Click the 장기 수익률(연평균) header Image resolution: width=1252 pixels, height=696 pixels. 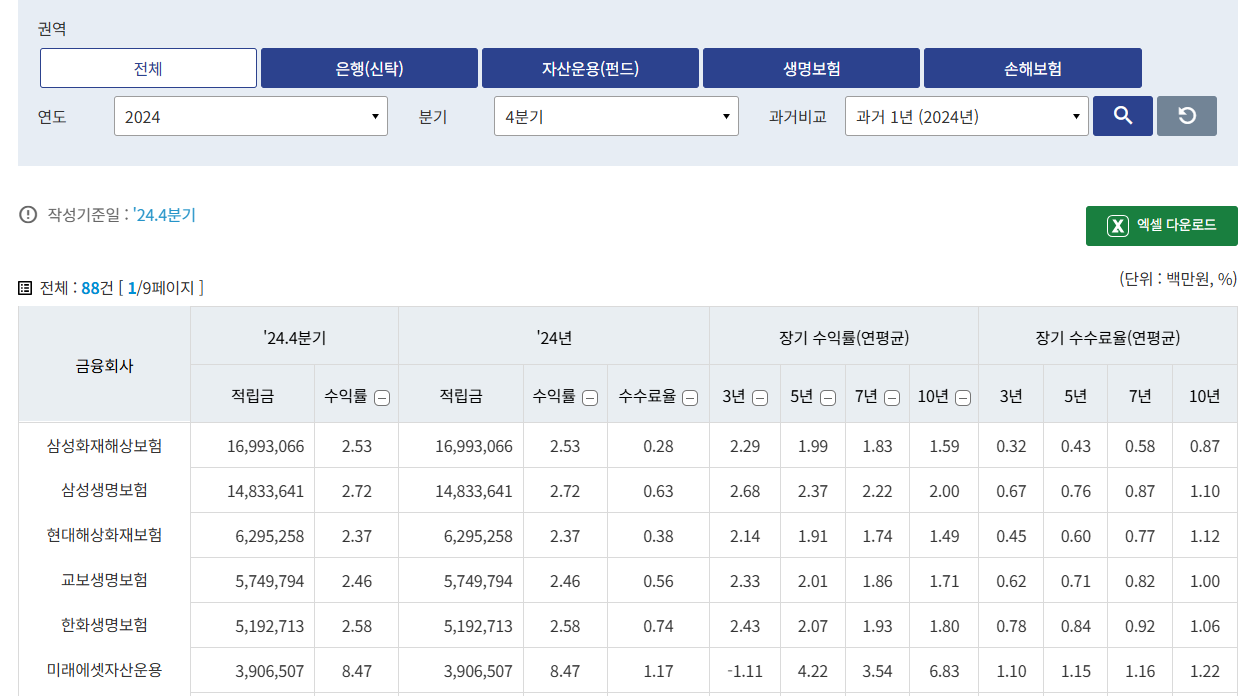click(844, 338)
